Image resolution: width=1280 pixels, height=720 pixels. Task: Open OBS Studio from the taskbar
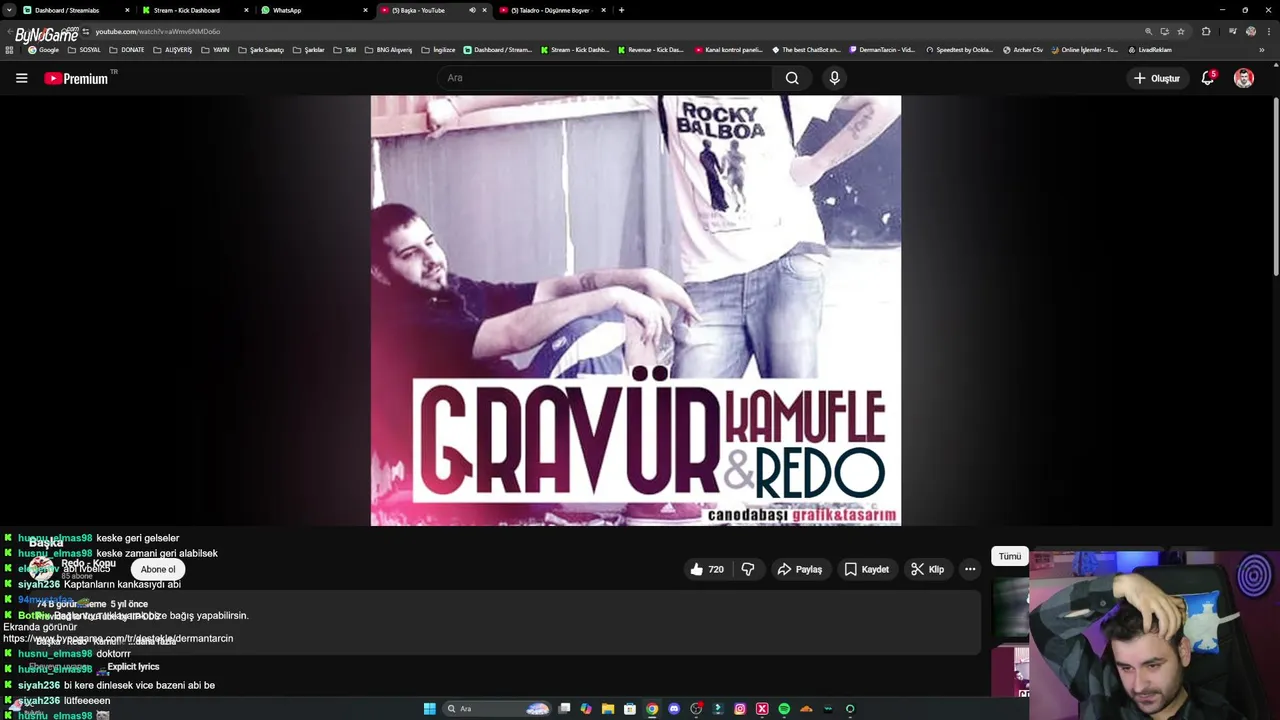click(x=696, y=709)
